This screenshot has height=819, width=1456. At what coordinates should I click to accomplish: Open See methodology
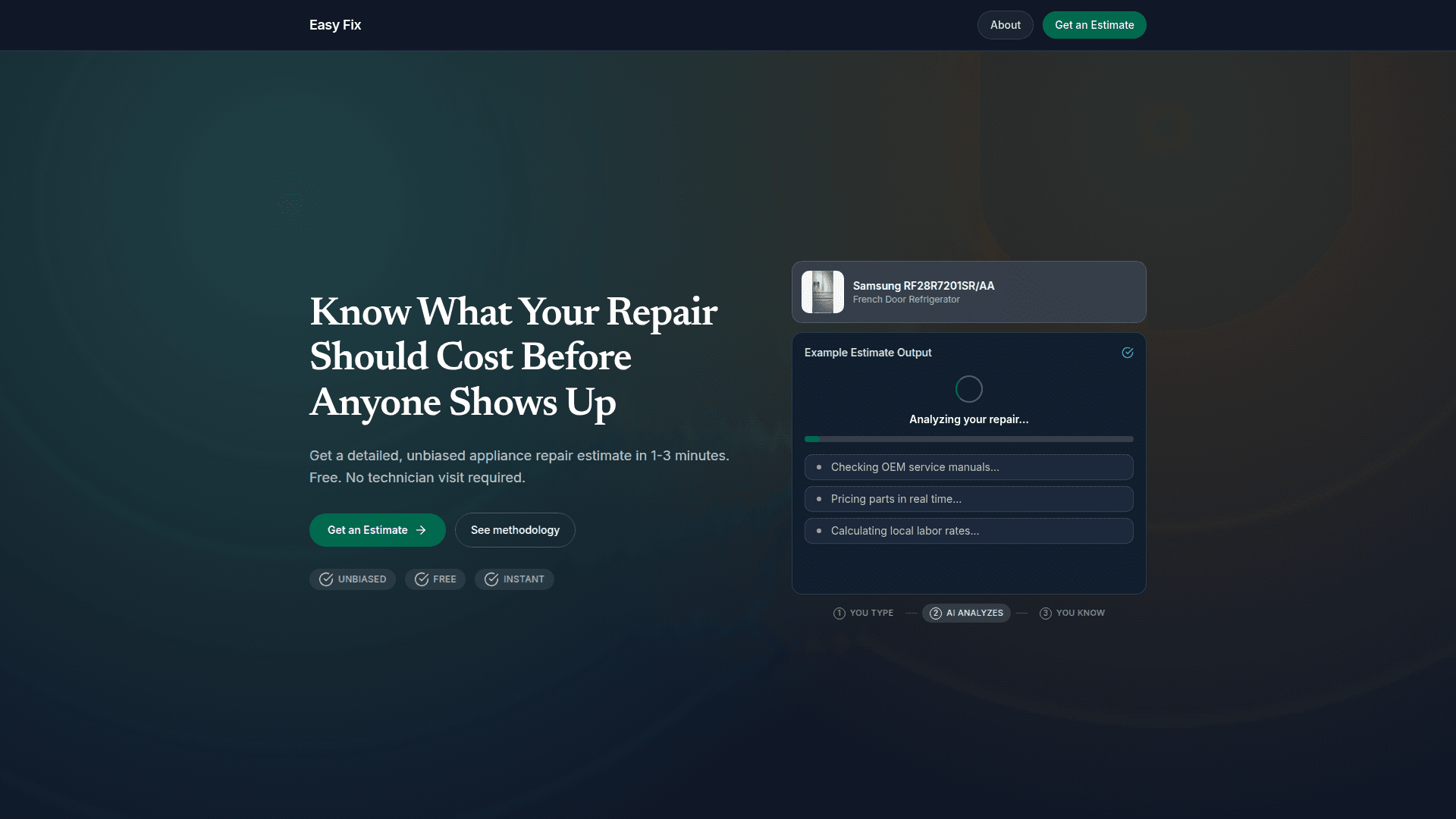[x=515, y=530]
